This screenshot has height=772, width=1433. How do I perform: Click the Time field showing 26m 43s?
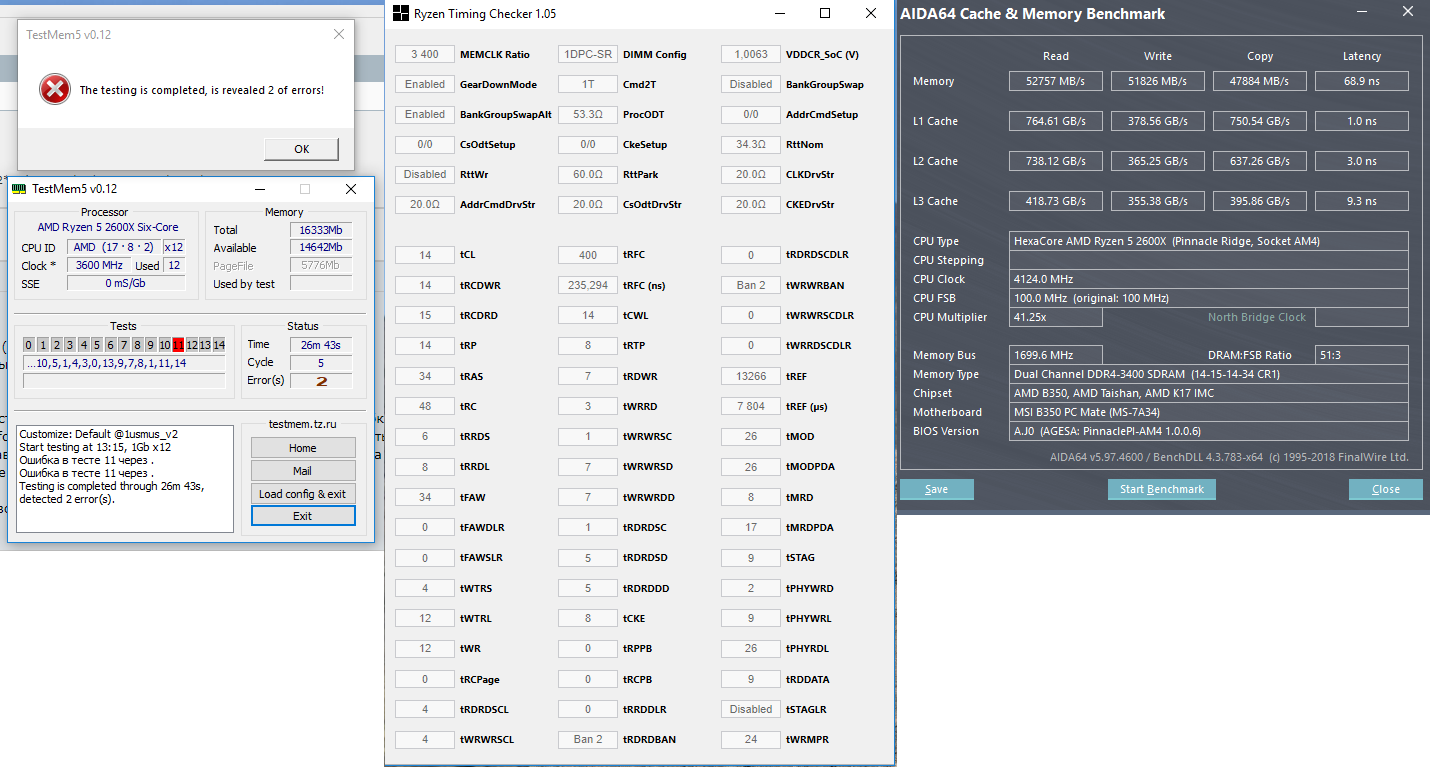tap(321, 345)
